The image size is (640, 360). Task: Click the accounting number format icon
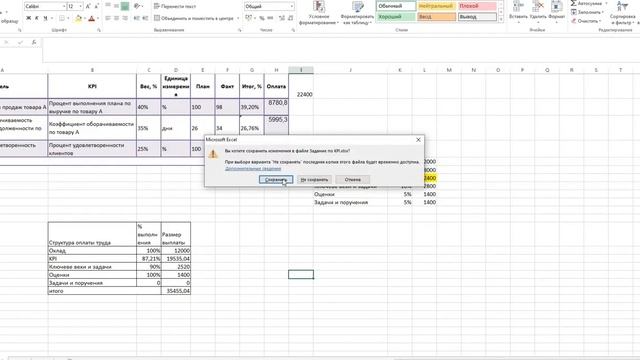pos(248,18)
